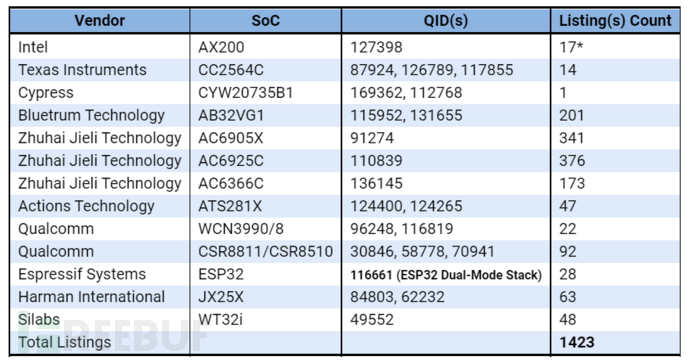This screenshot has width=690, height=360.
Task: Select the AX200 SoC cell
Action: click(x=265, y=47)
